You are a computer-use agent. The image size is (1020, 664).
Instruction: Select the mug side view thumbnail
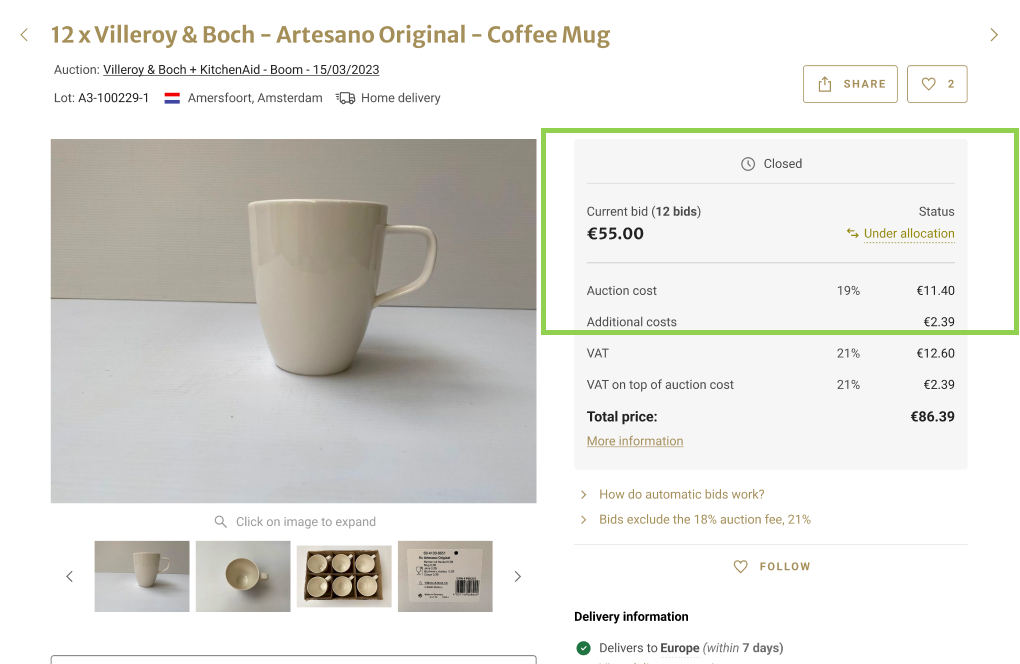click(142, 576)
